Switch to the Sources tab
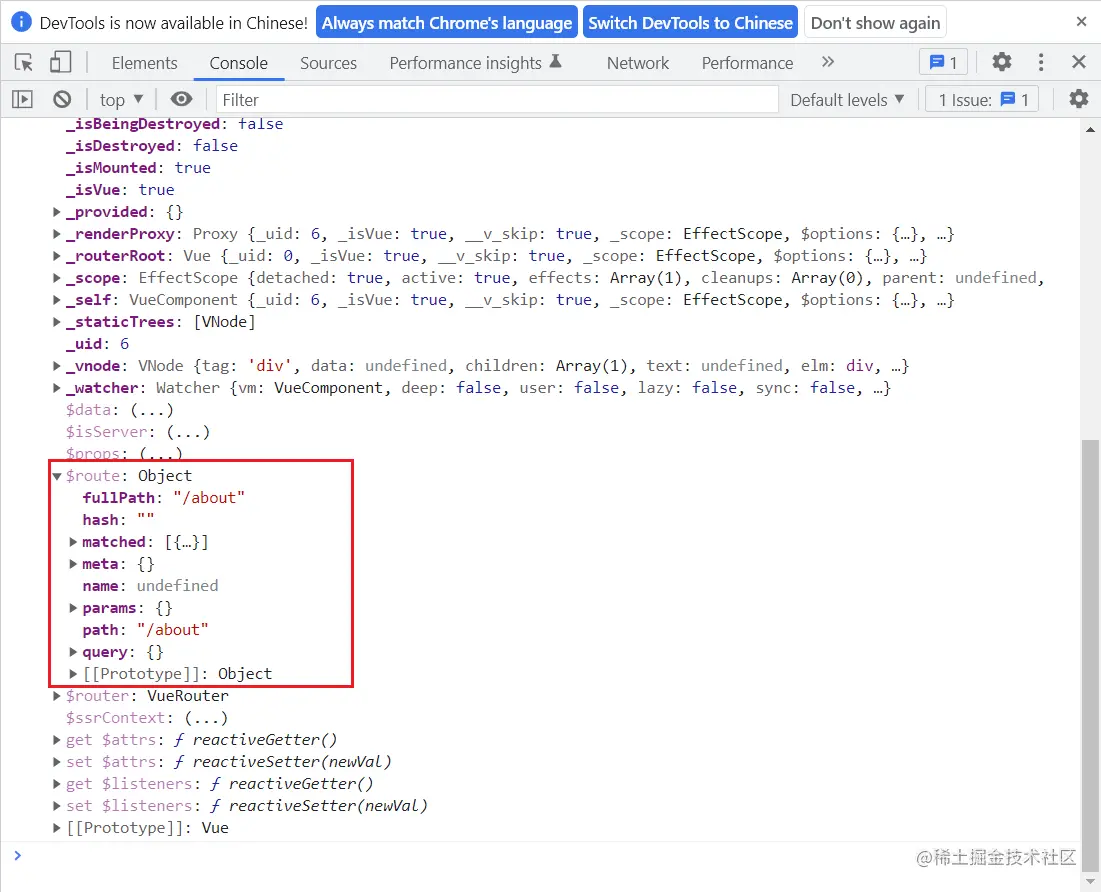This screenshot has height=892, width=1101. click(329, 63)
